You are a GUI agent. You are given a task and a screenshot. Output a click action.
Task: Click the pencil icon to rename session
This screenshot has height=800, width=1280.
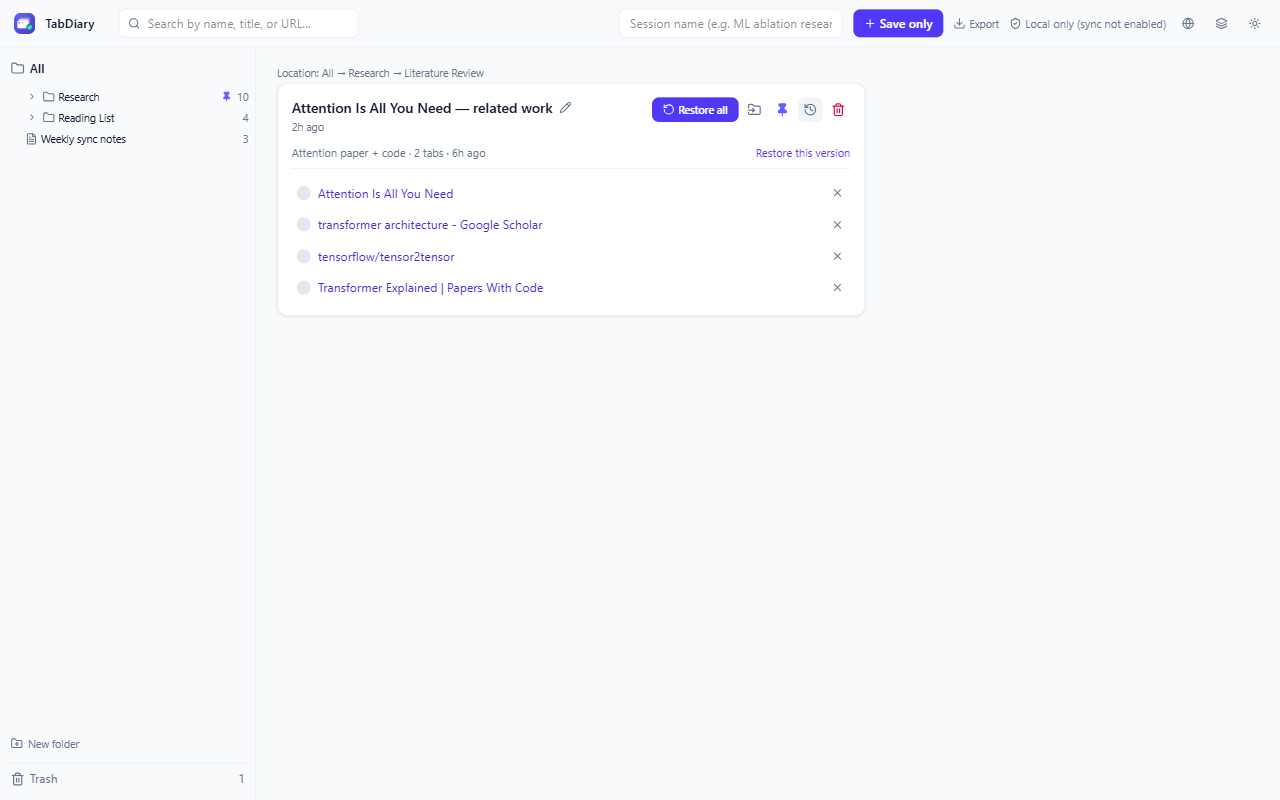(x=566, y=108)
